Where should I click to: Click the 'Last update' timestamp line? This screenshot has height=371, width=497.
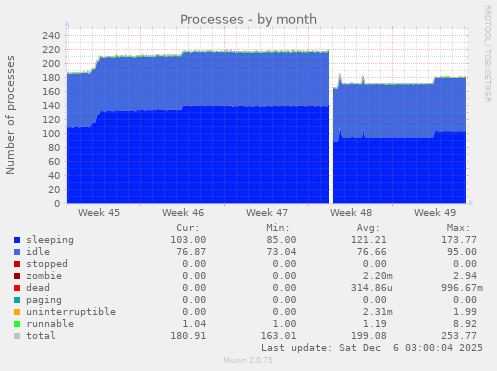point(372,348)
